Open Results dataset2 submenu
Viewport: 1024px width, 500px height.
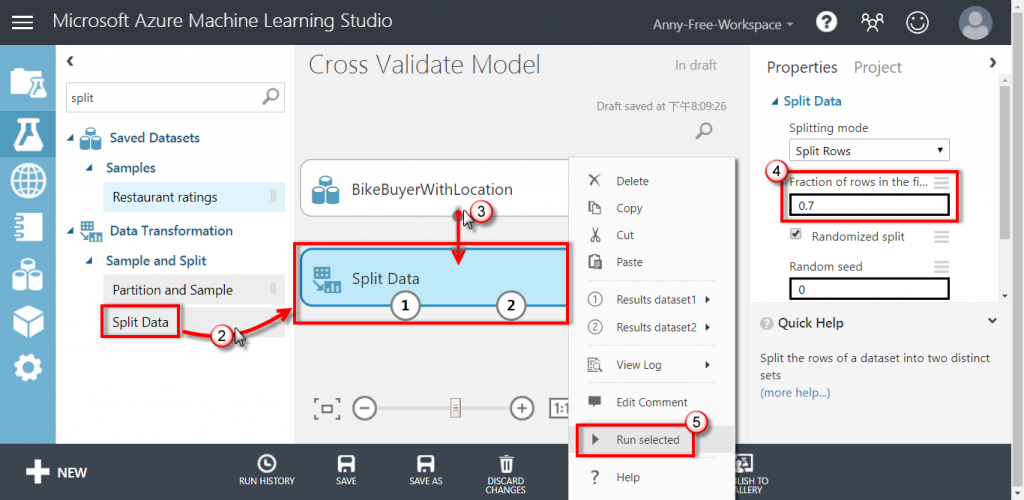pyautogui.click(x=652, y=327)
